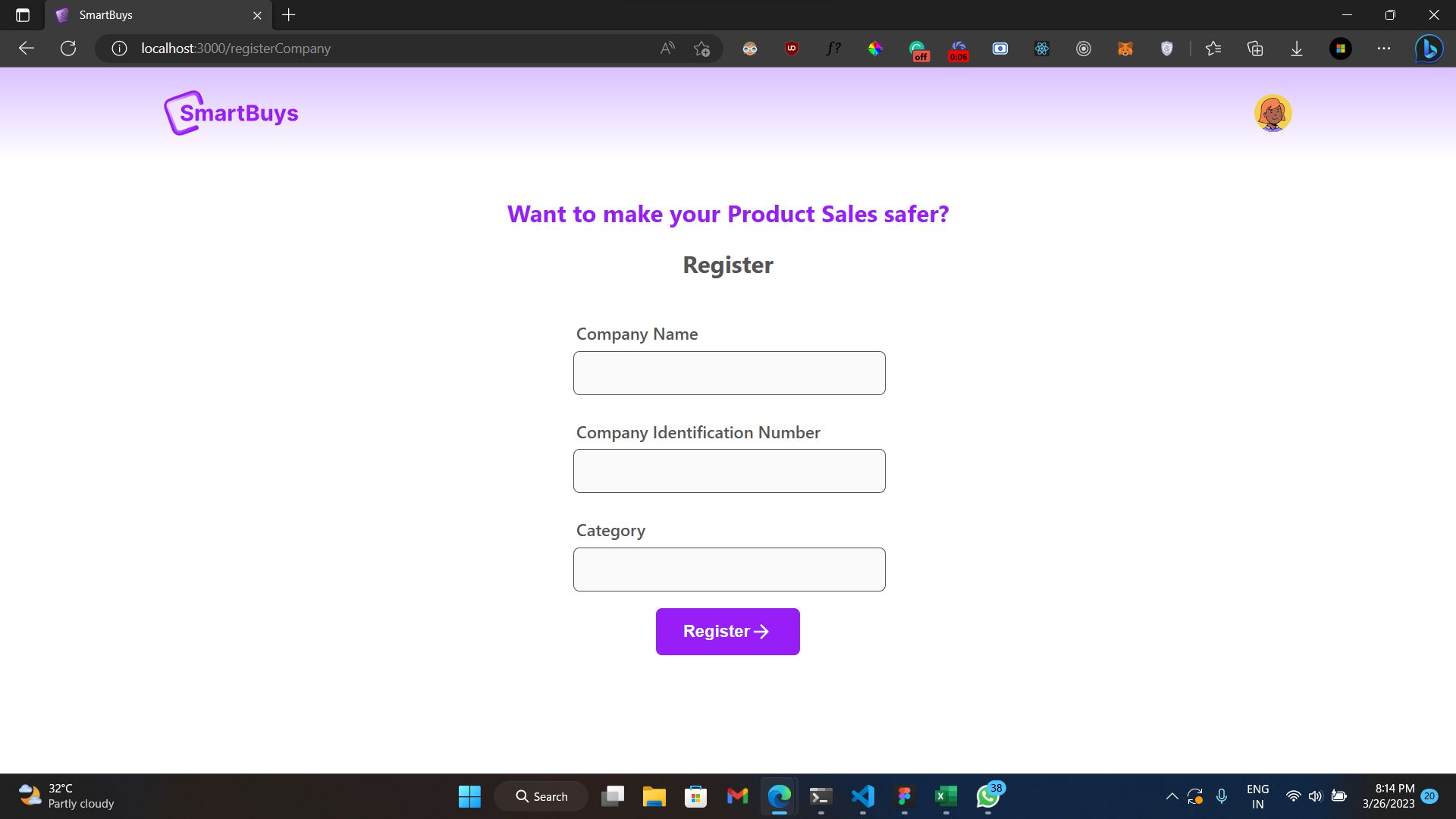Open Windows Search from taskbar
The height and width of the screenshot is (819, 1456).
coord(540,796)
